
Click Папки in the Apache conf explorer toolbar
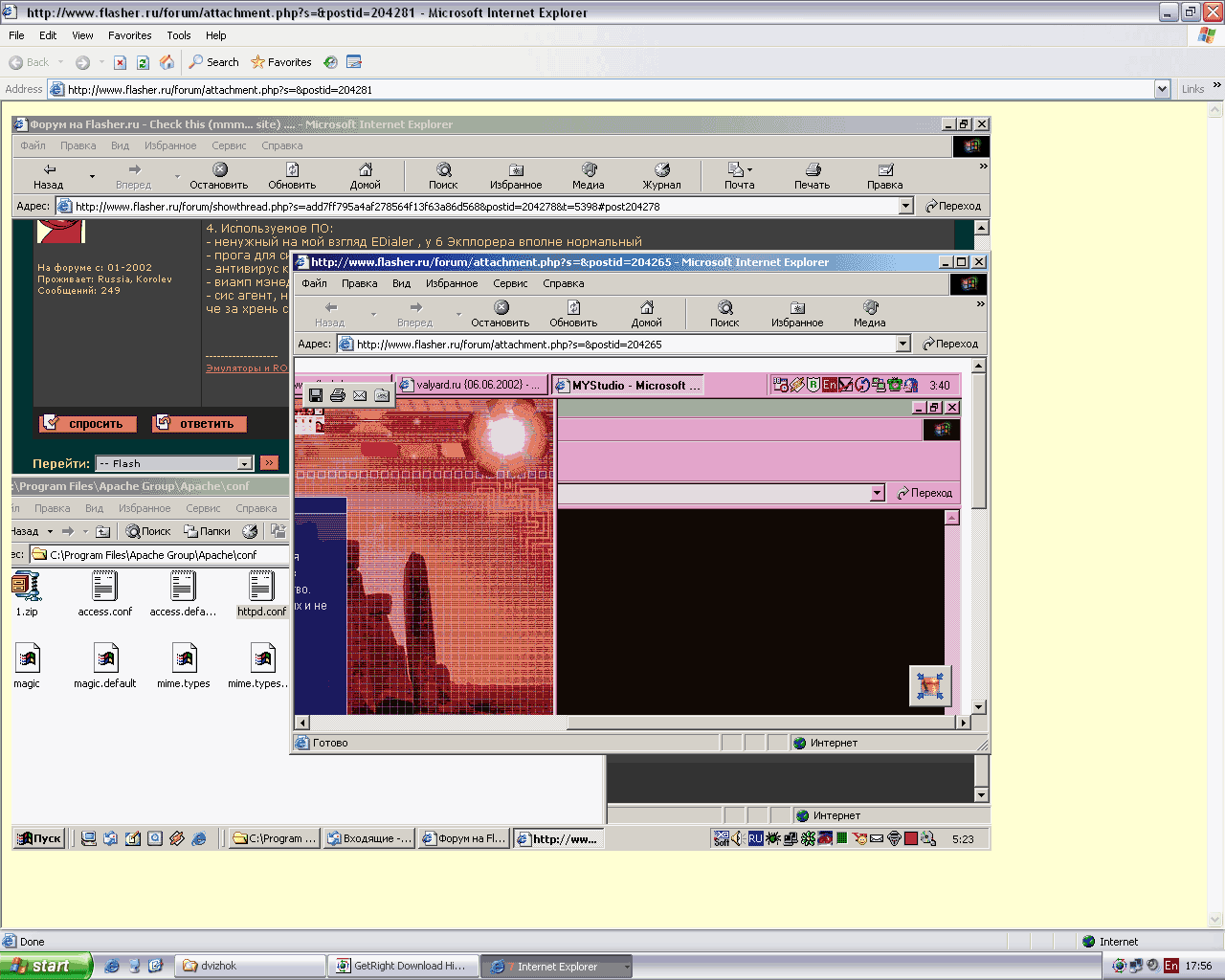(207, 531)
